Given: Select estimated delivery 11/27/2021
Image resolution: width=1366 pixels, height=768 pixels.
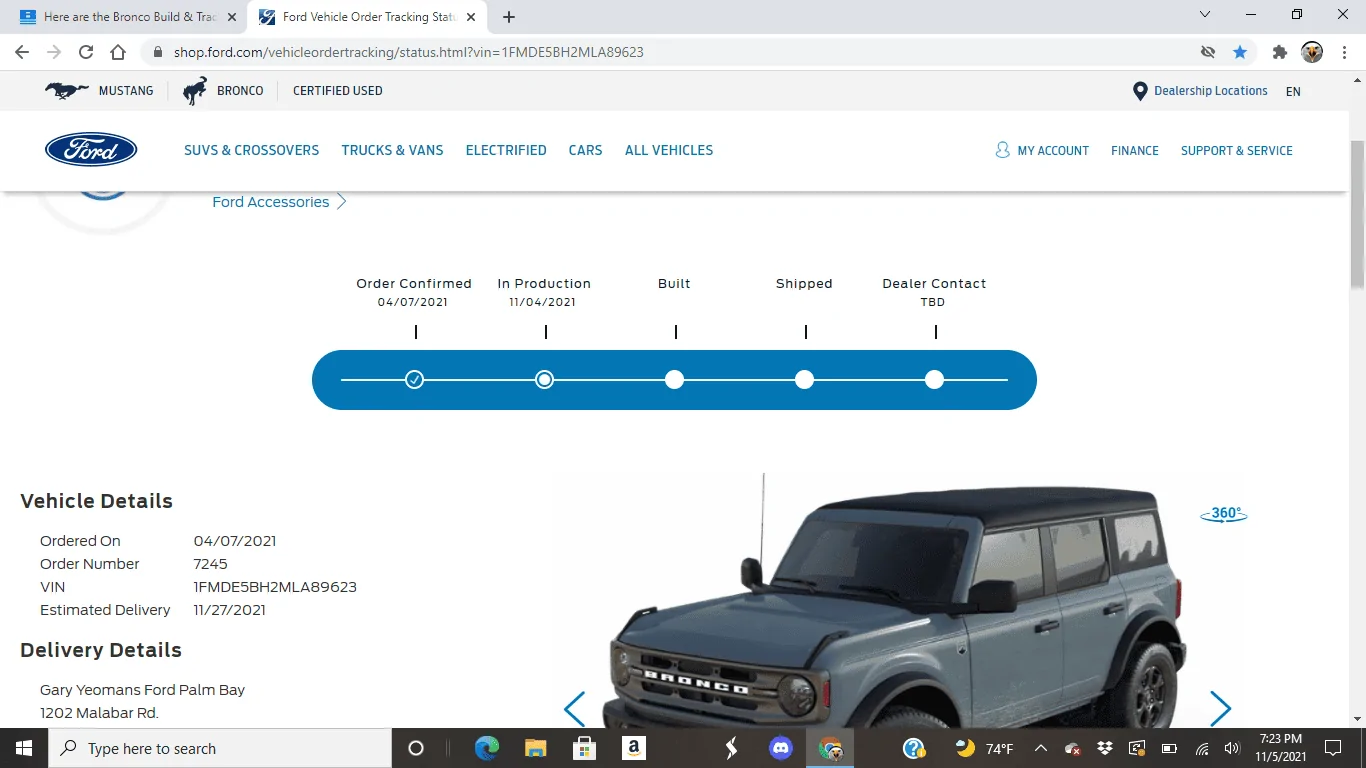Looking at the screenshot, I should coord(230,610).
